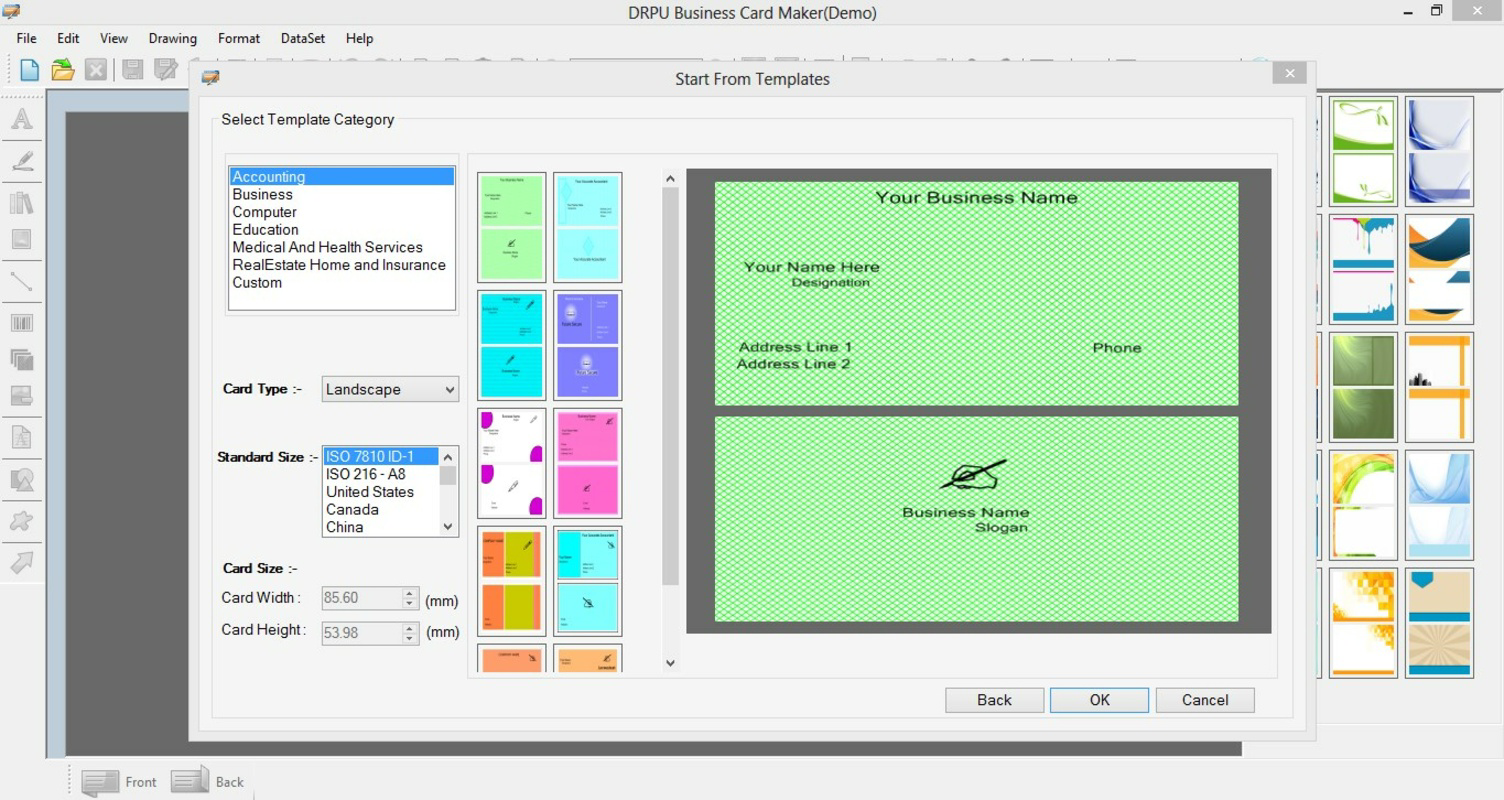Select the Shapes tool in sidebar
This screenshot has height=800, width=1504.
[x=22, y=479]
